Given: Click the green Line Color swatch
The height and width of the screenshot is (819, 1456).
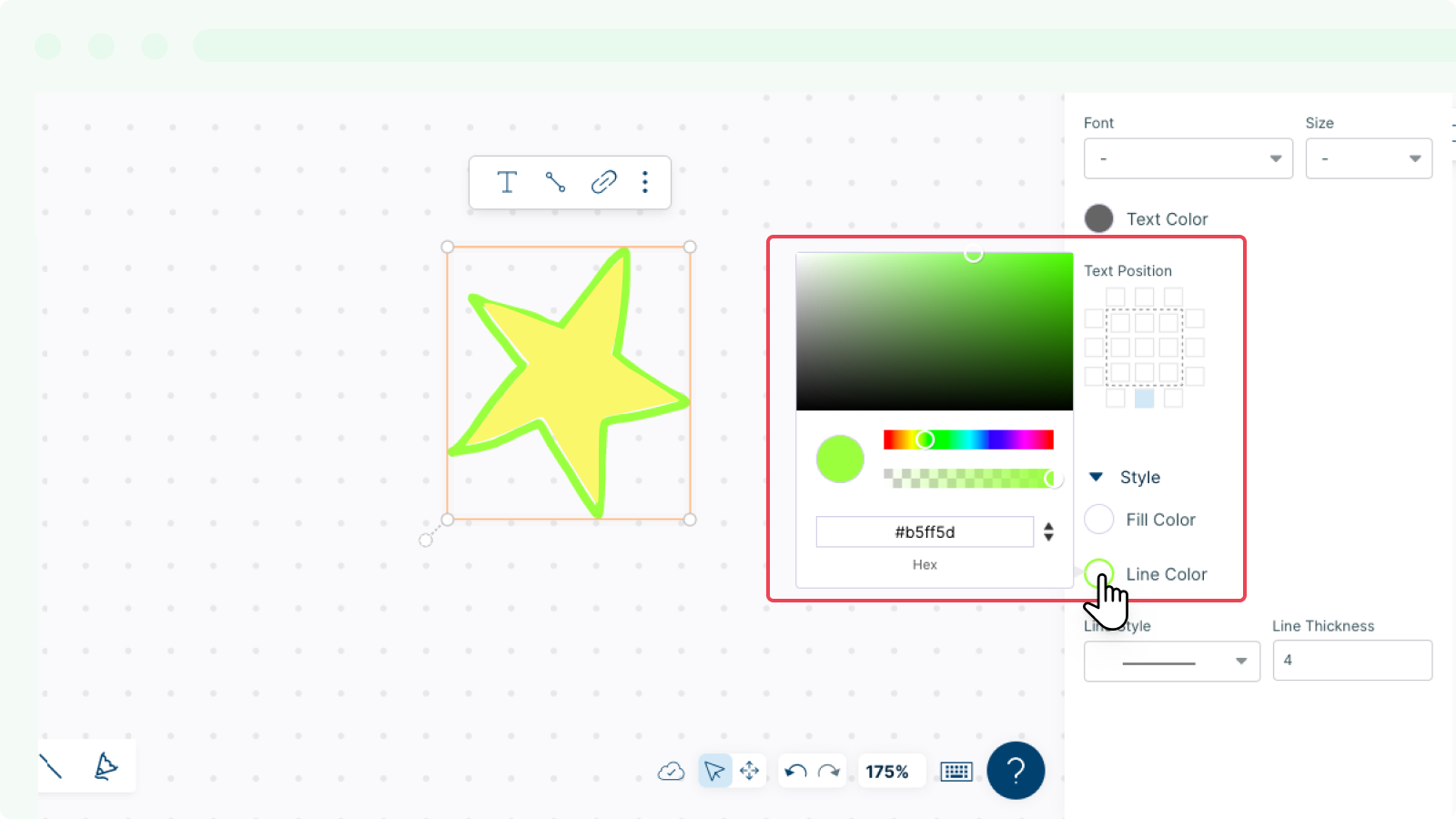Looking at the screenshot, I should tap(1099, 573).
